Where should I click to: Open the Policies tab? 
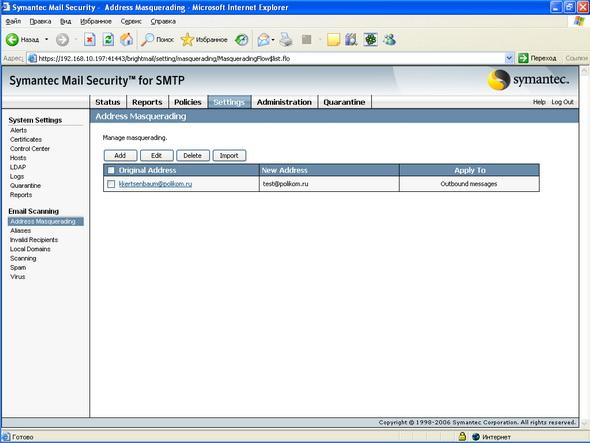point(187,102)
